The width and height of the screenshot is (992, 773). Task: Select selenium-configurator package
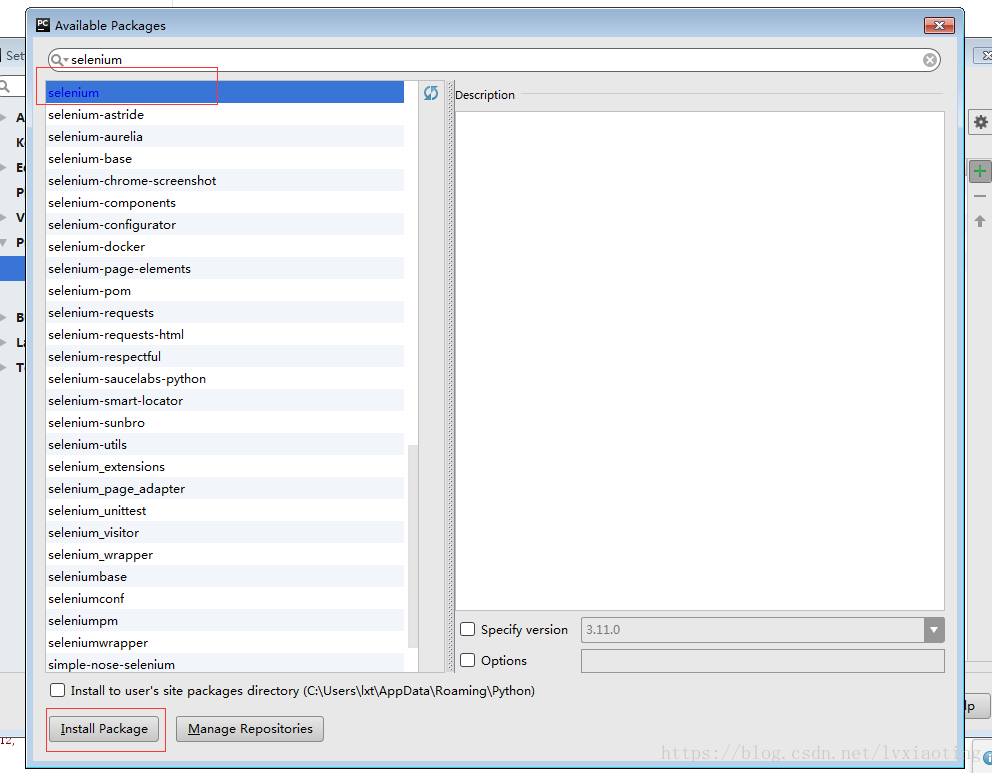[225, 225]
